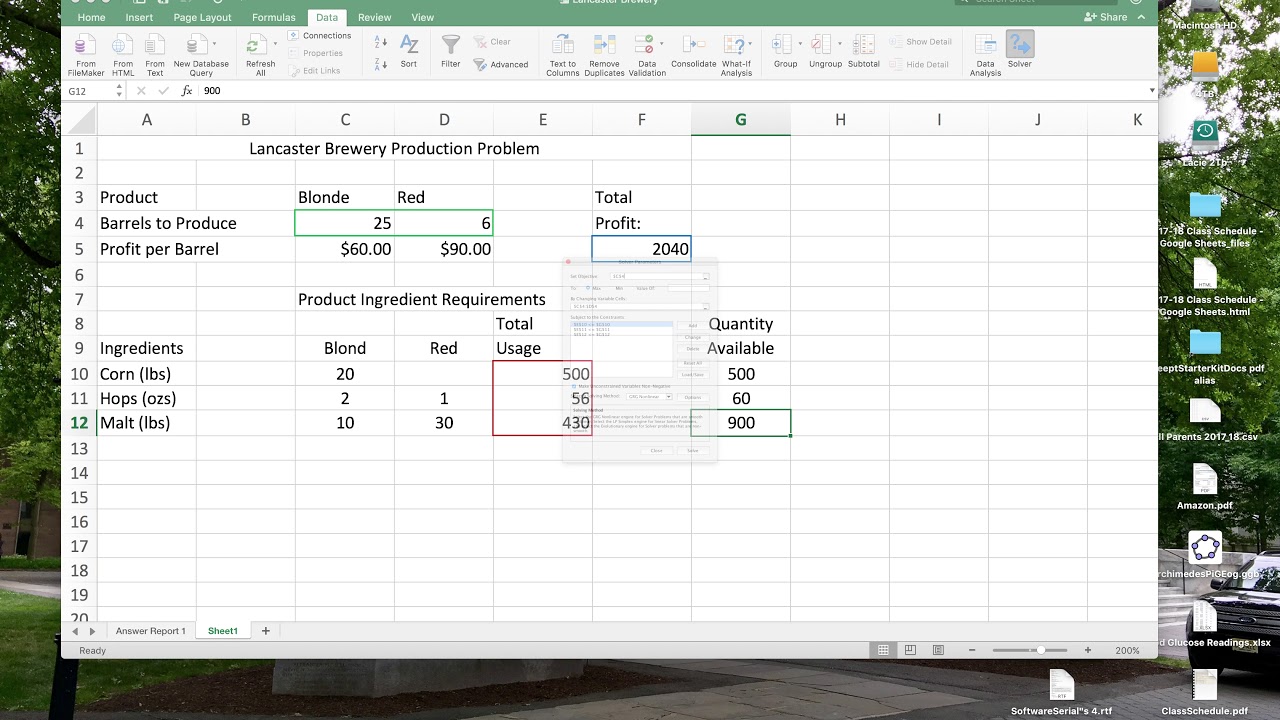Click the Group icon
This screenshot has height=720, width=1280.
tap(785, 52)
